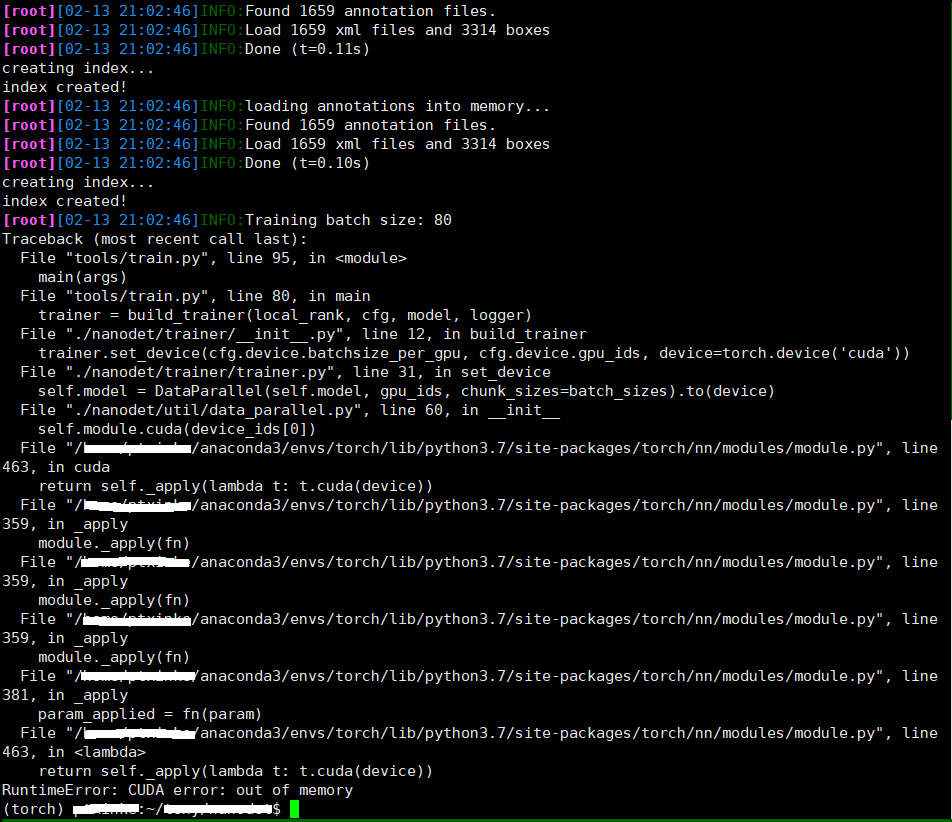The height and width of the screenshot is (822, 952).
Task: Click the terminal cursor block at the prompt
Action: click(294, 809)
